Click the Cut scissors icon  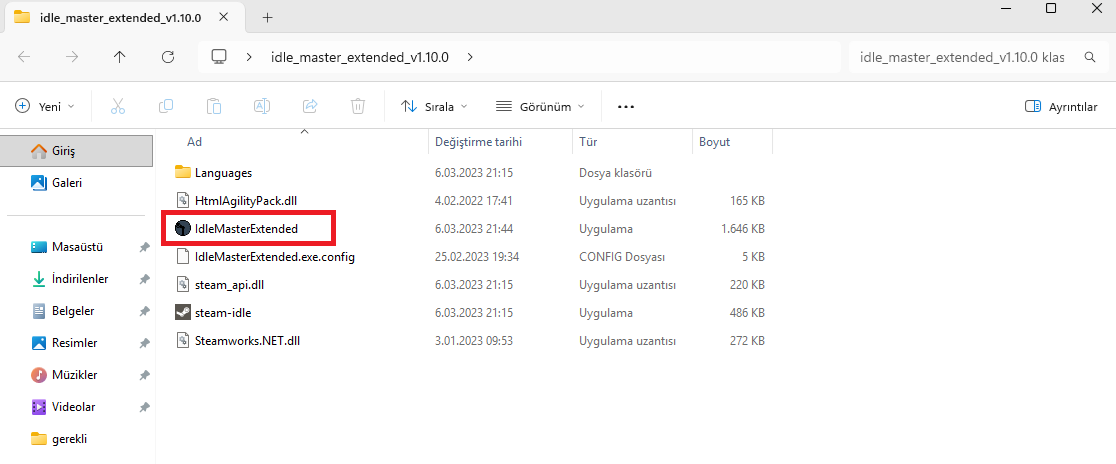click(x=118, y=107)
